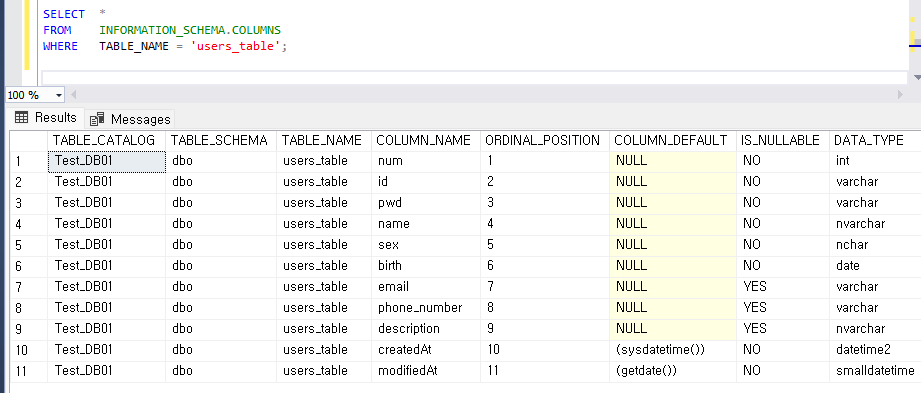Click the 'modifiedAt' cell
Viewport: 921px width, 393px height.
[x=426, y=372]
